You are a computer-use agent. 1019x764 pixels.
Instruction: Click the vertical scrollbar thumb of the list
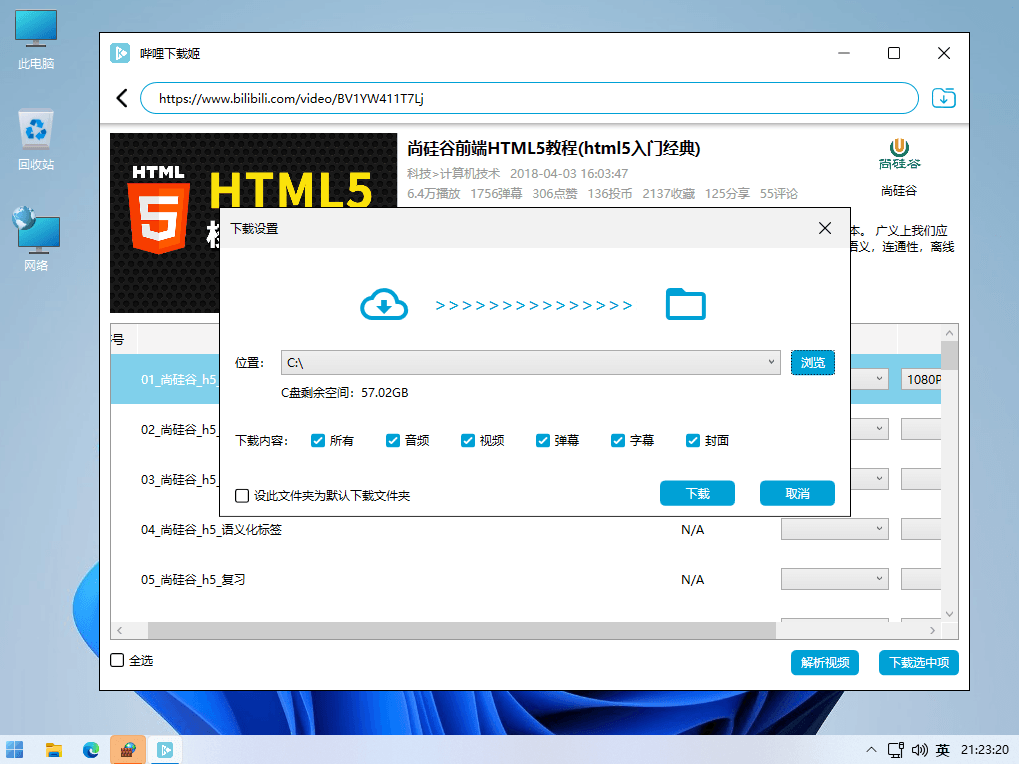[x=949, y=355]
